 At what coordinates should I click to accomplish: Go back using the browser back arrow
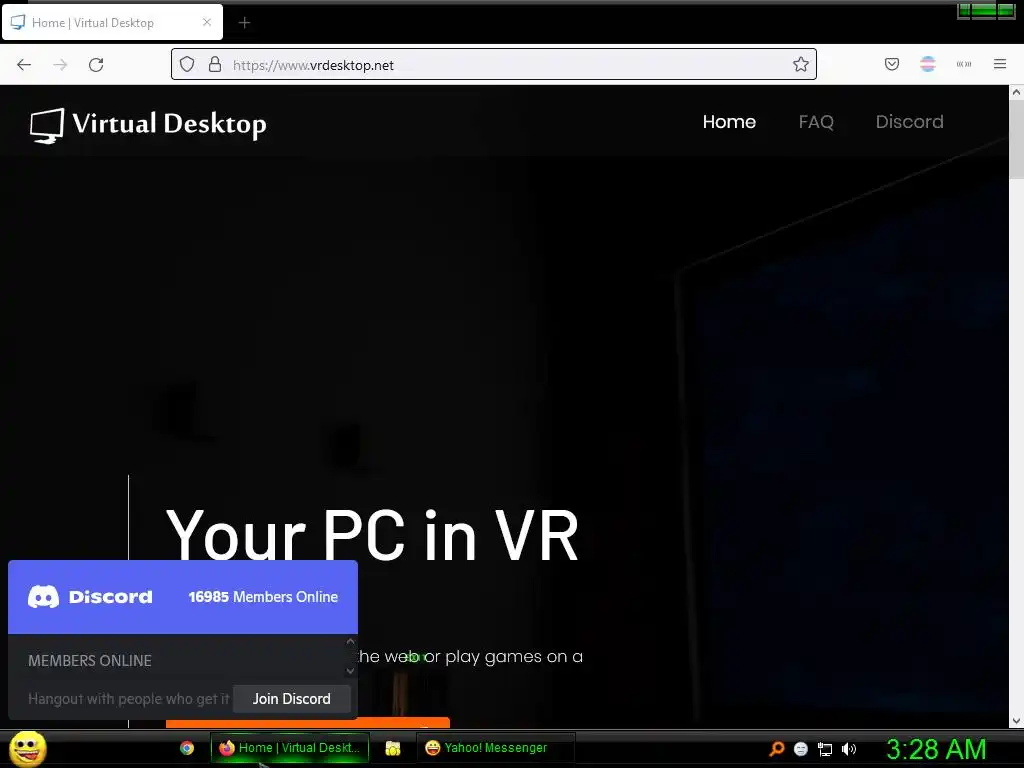pyautogui.click(x=24, y=65)
